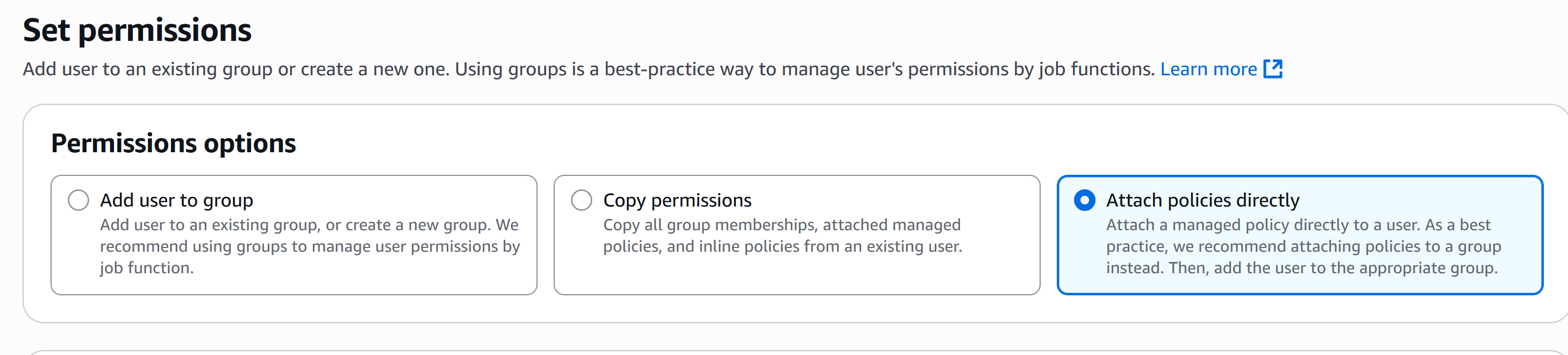
Task: Click the 'Copy permissions' option title
Action: [x=677, y=200]
